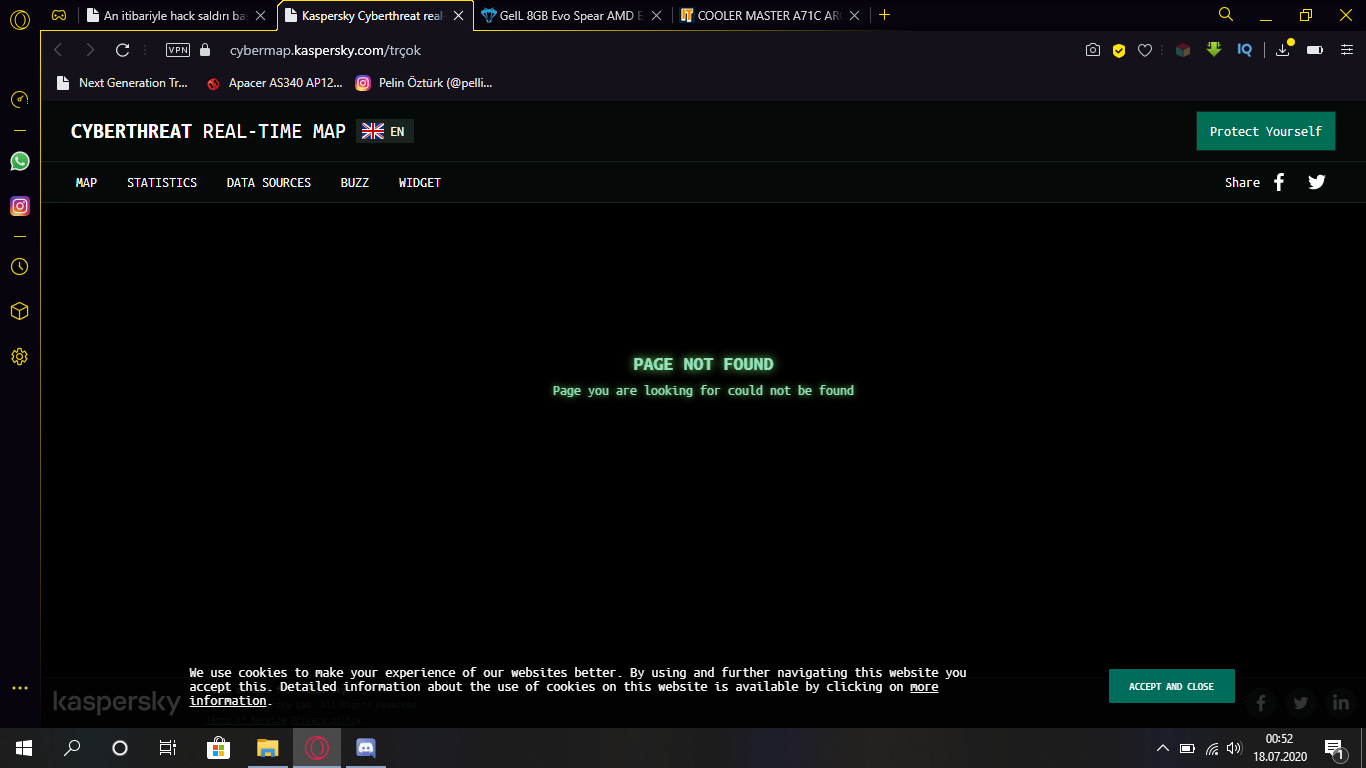This screenshot has height=768, width=1366.
Task: Close the Kaspersky Cyberthreat tab
Action: pyautogui.click(x=459, y=16)
